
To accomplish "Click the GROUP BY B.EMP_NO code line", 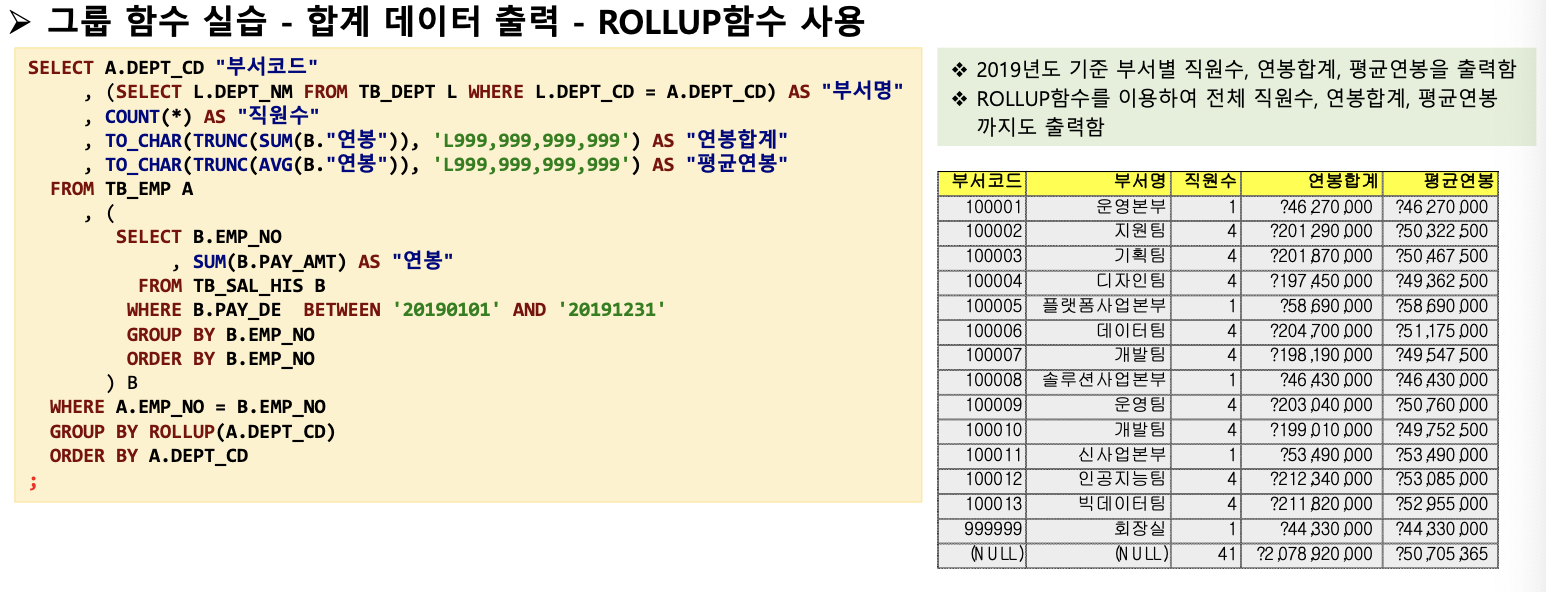I will point(220,334).
